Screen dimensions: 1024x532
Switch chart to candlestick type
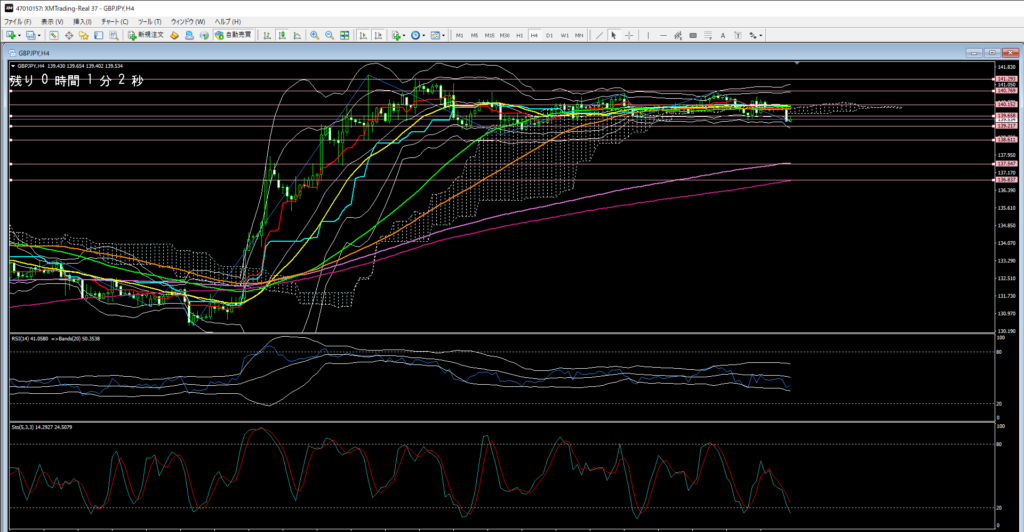click(281, 35)
